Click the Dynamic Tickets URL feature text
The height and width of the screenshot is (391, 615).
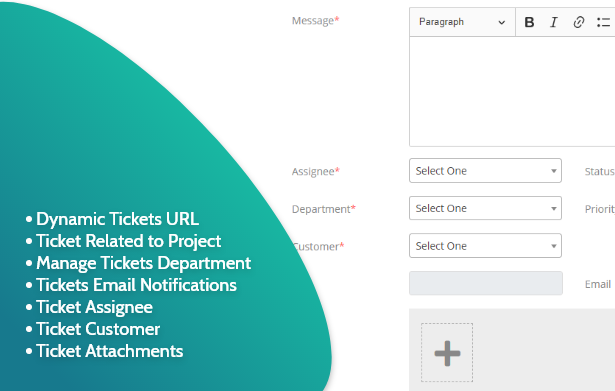click(x=117, y=219)
